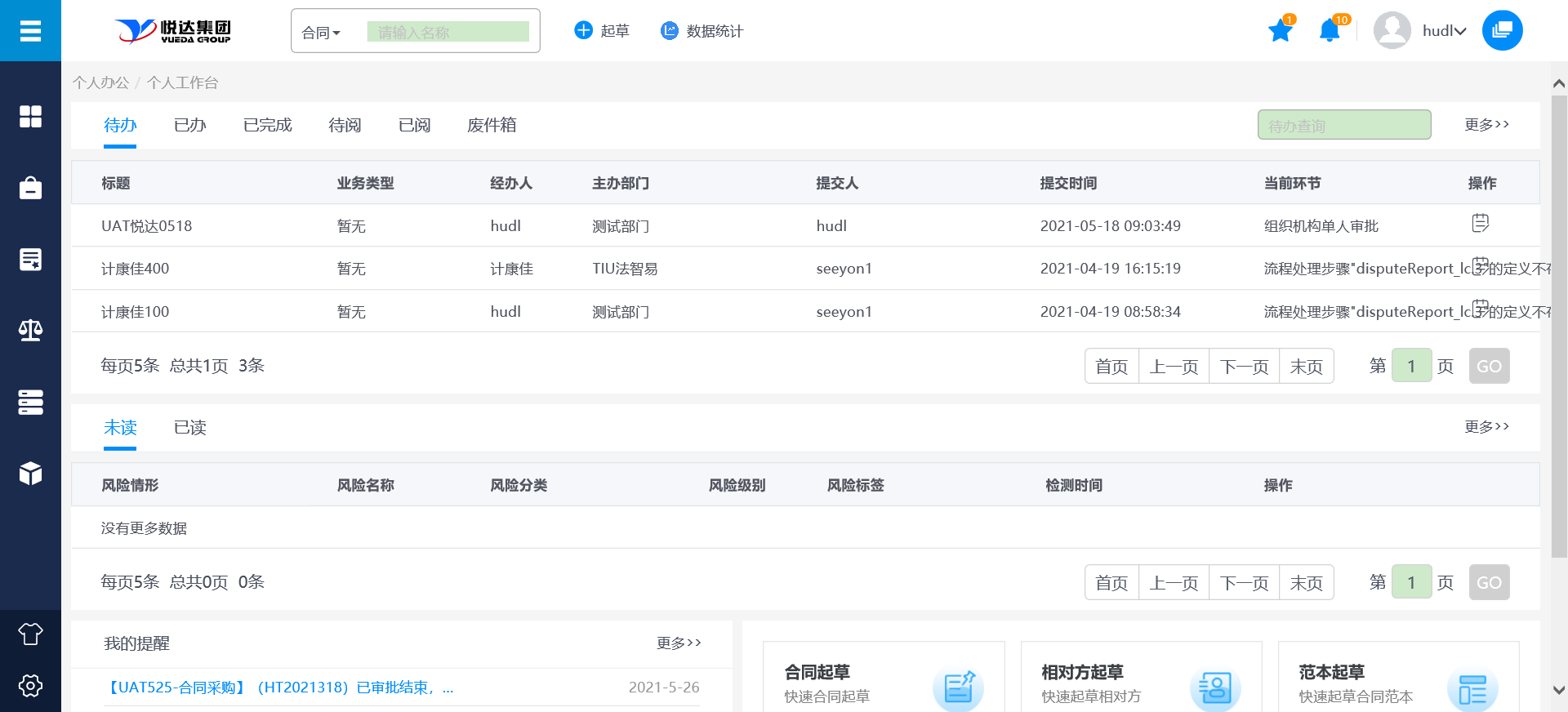The width and height of the screenshot is (1568, 712).
Task: Expand the 合同 search type dropdown
Action: (x=321, y=33)
